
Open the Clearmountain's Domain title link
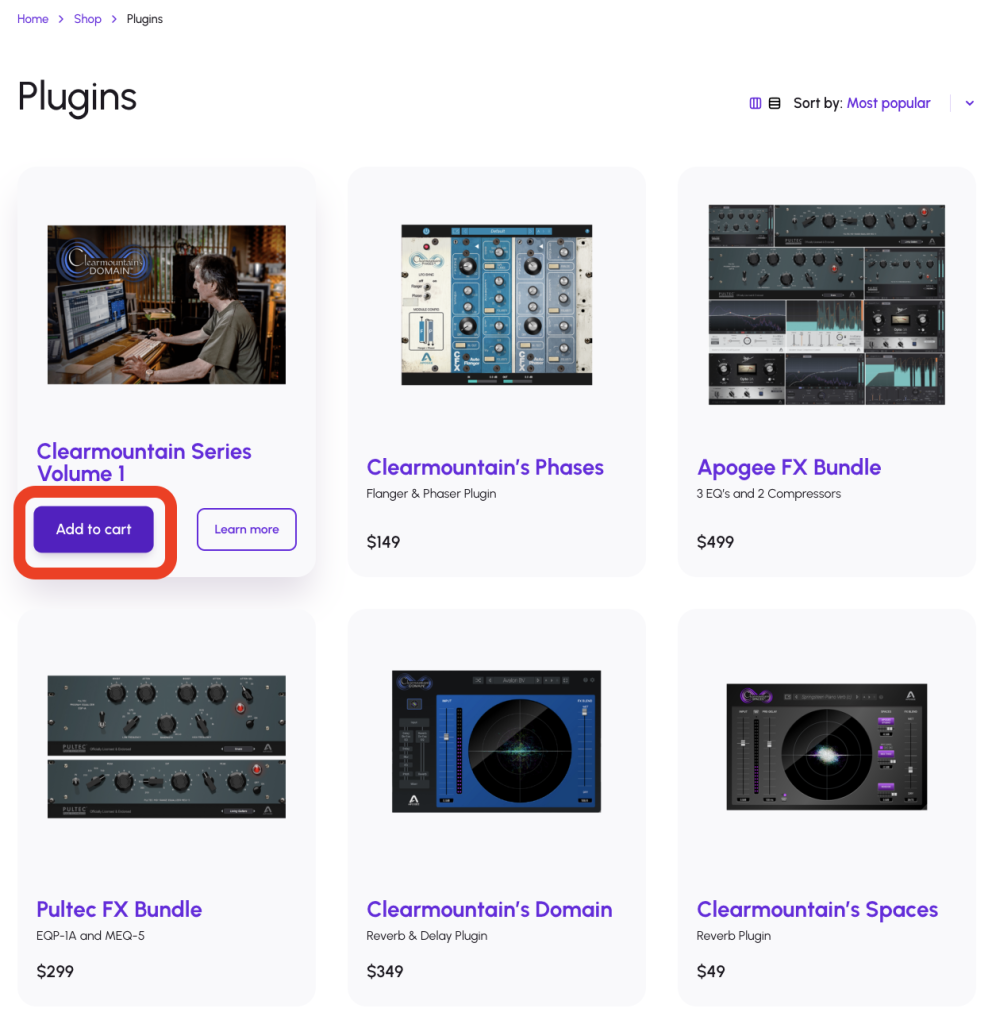click(x=489, y=909)
